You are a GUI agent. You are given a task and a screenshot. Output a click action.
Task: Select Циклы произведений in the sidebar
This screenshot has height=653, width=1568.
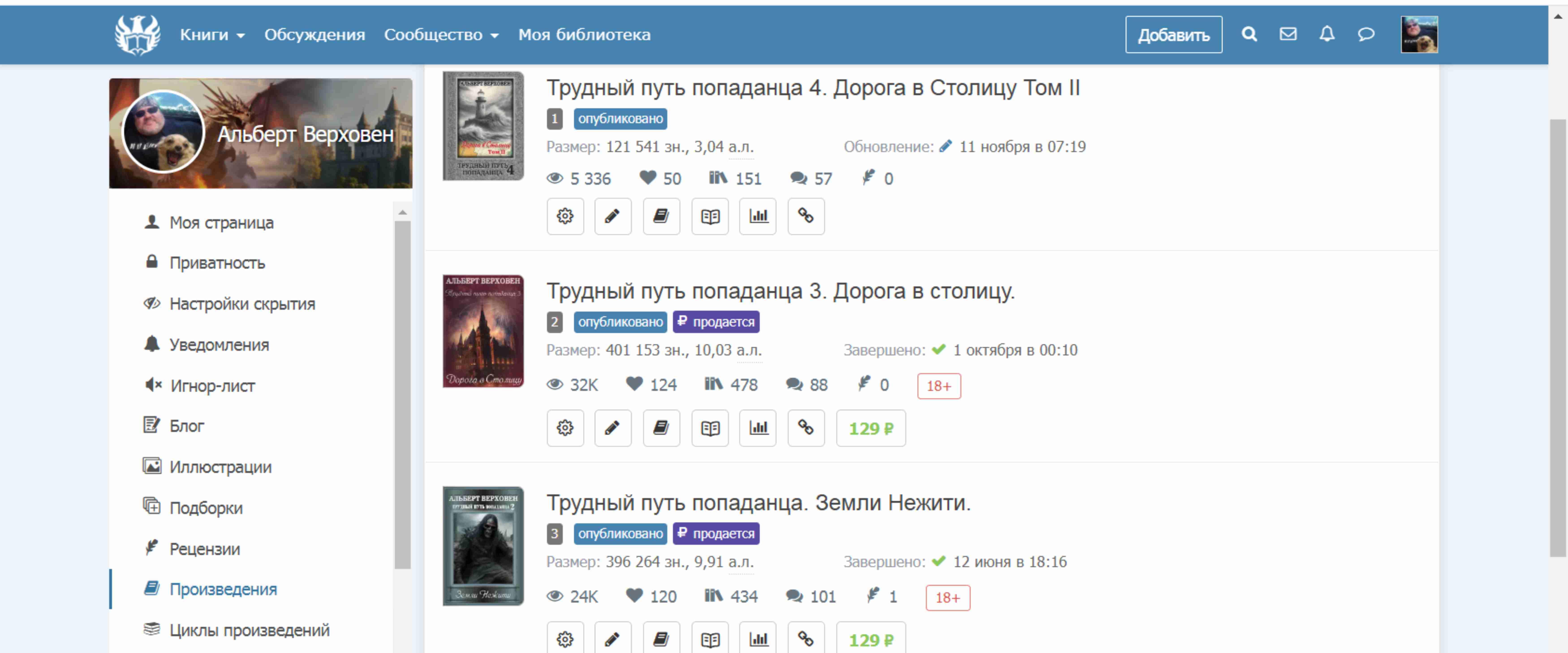[250, 630]
